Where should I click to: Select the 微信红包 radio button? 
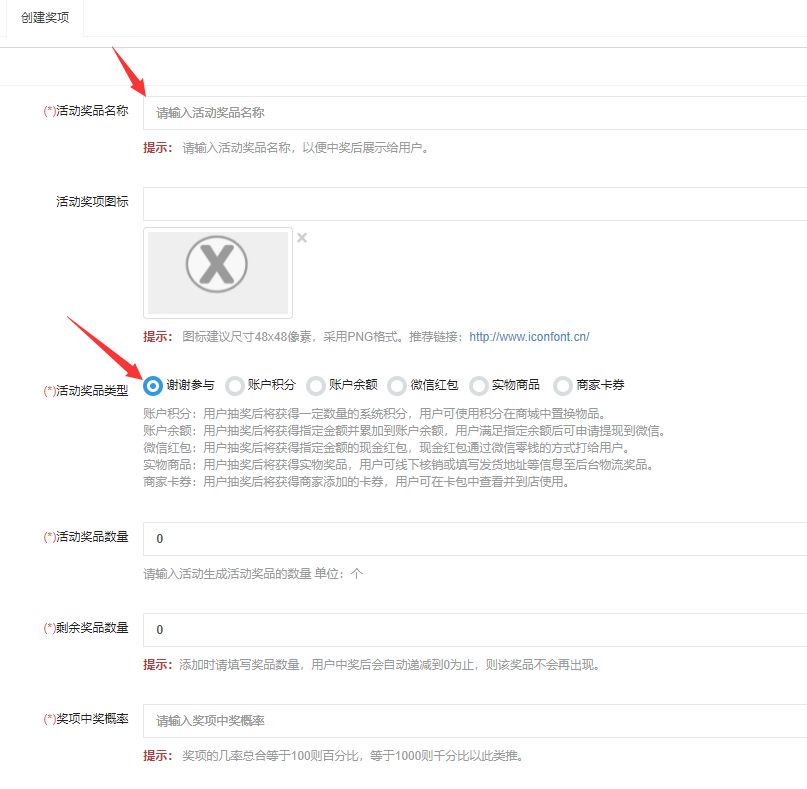click(397, 385)
